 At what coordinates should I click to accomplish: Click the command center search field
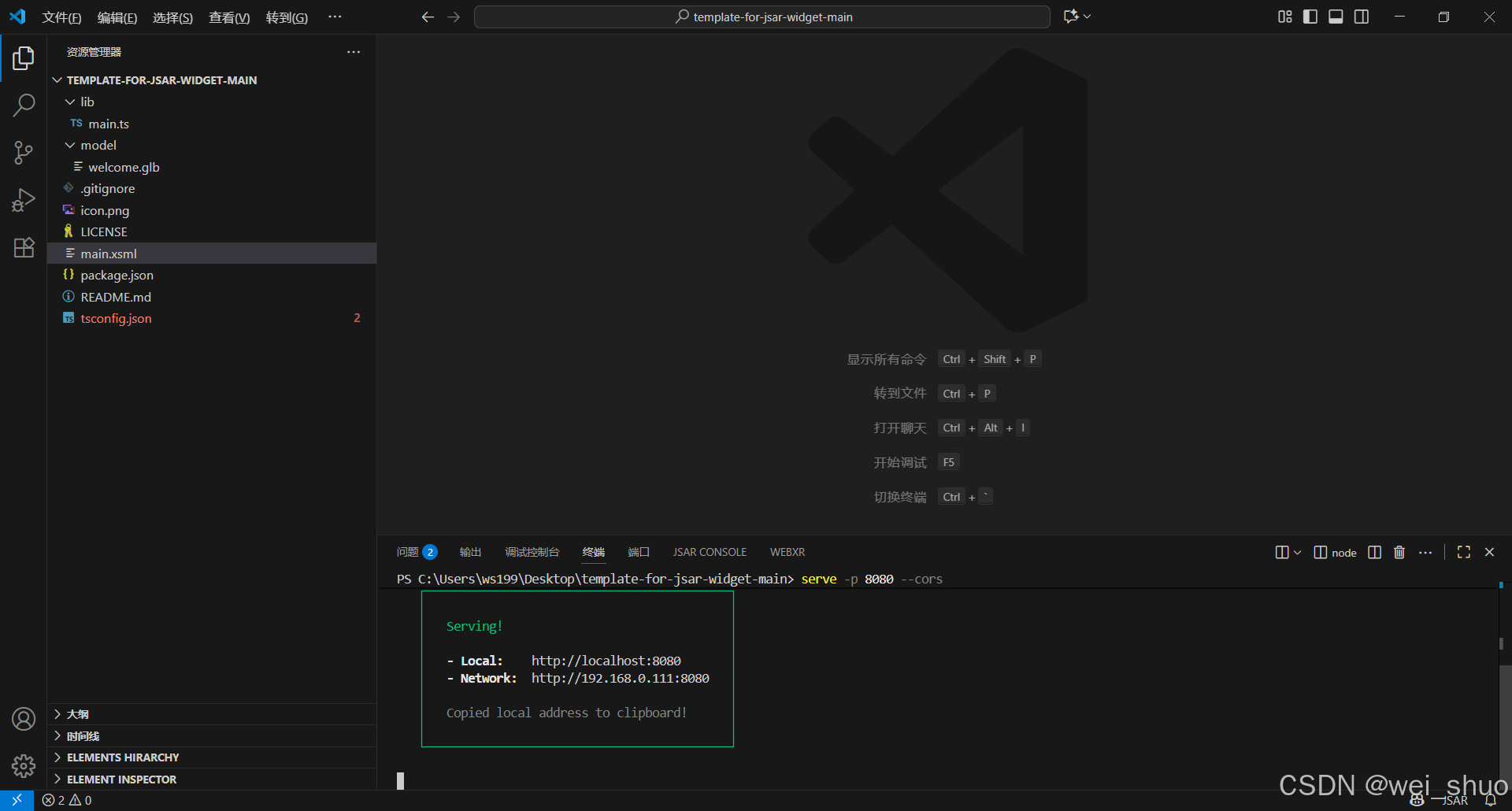(x=762, y=17)
